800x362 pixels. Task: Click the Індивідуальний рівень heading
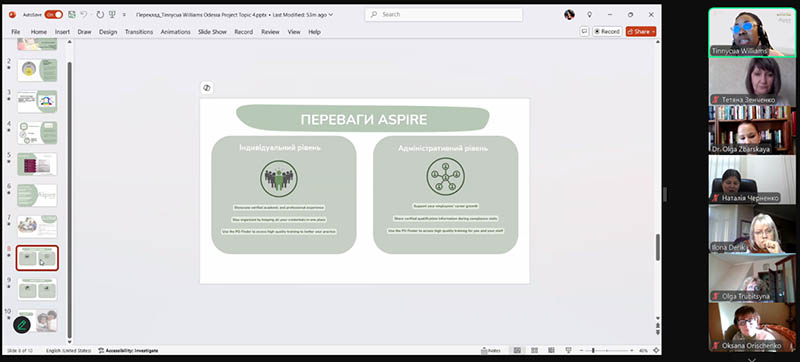tap(280, 148)
